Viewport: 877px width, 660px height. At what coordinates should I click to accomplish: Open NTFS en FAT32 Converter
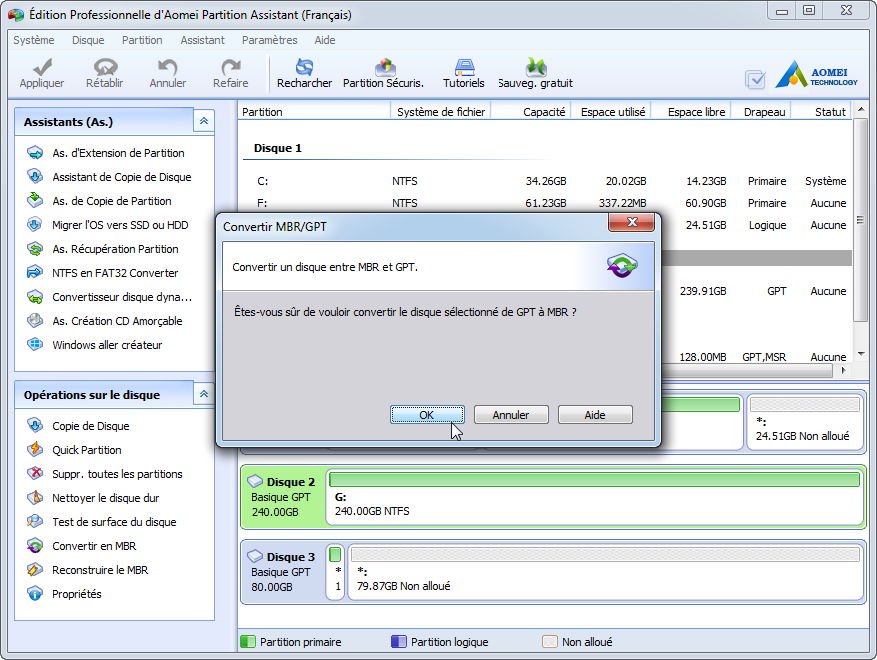tap(115, 273)
